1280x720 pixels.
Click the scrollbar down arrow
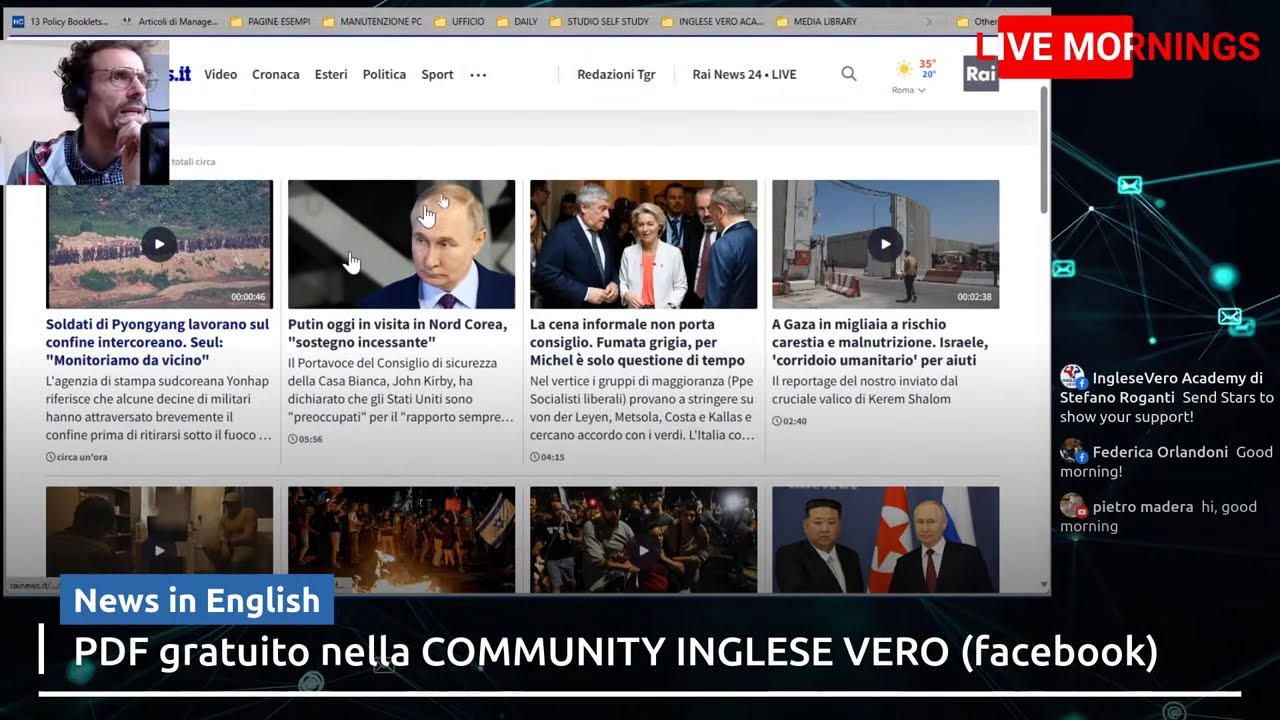click(x=1044, y=585)
